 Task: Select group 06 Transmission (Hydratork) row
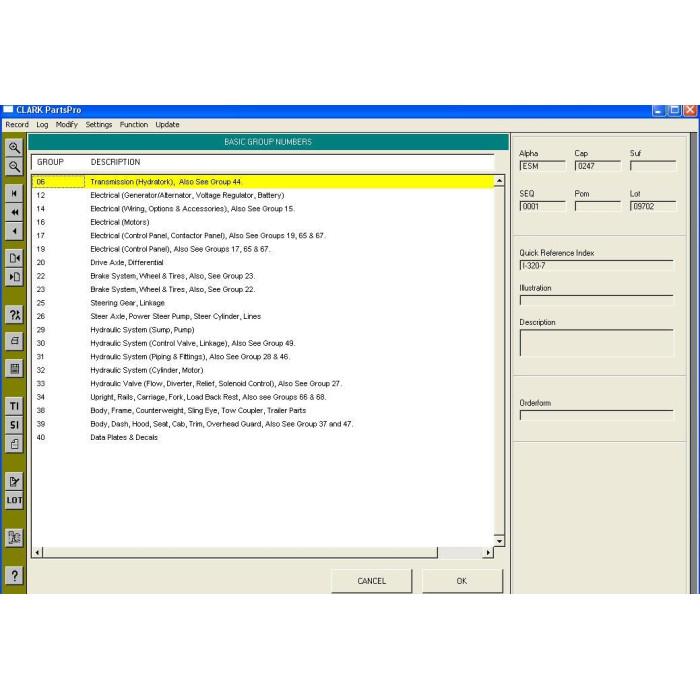coord(263,182)
